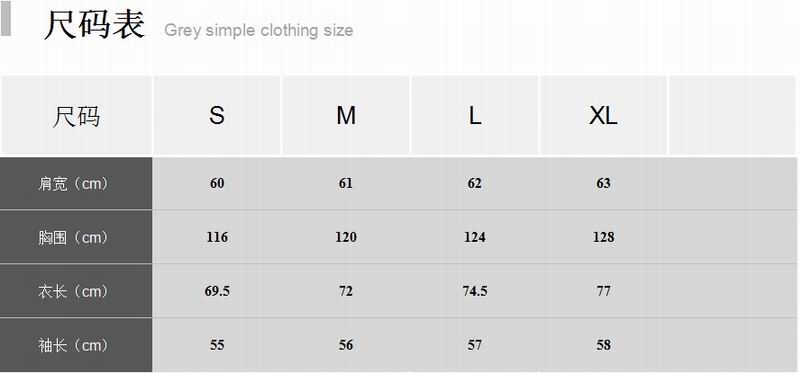Click sleeve value 58 for size XL
The height and width of the screenshot is (374, 800).
coord(604,345)
